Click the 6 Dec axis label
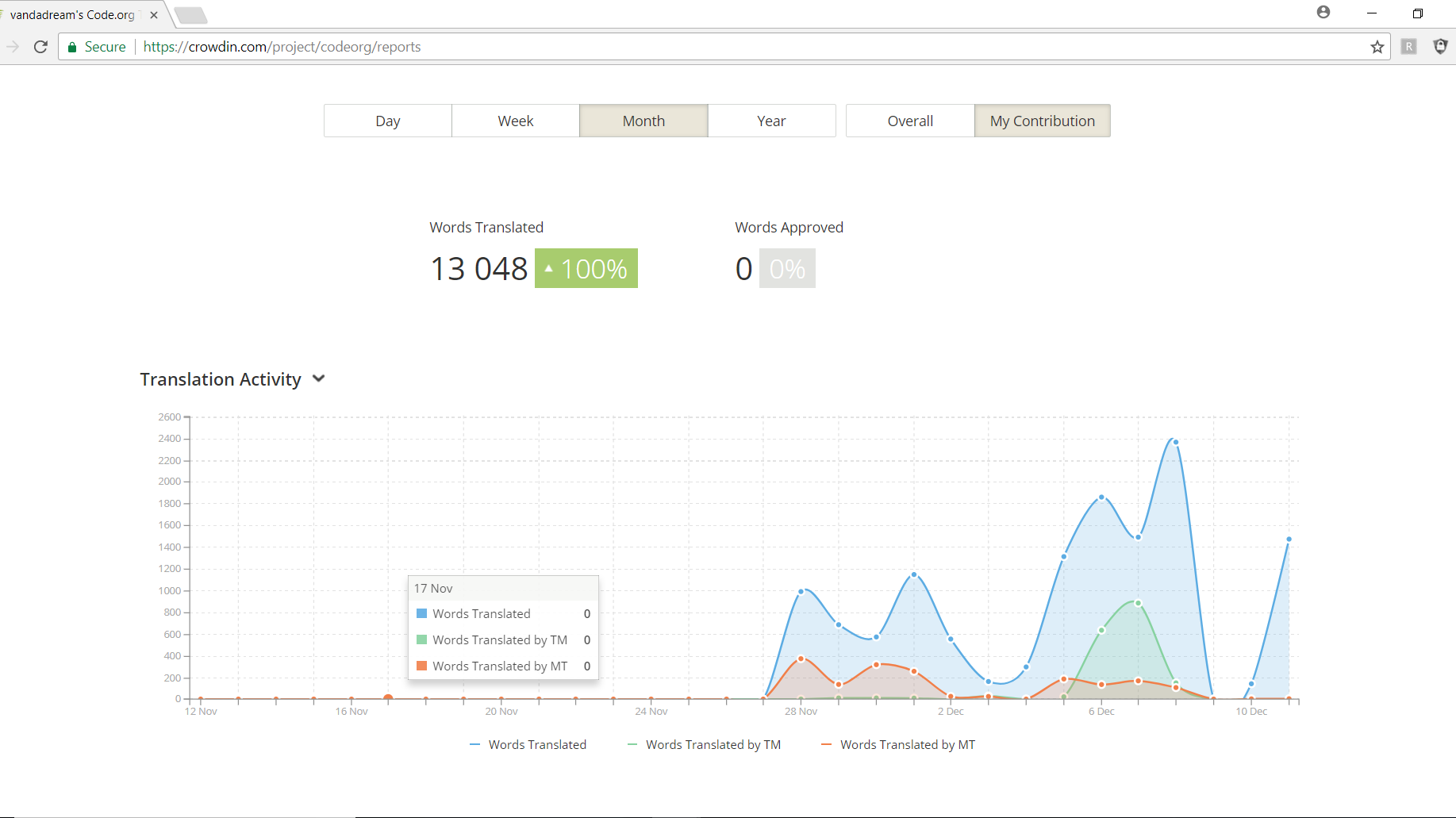The height and width of the screenshot is (818, 1456). (x=1101, y=711)
